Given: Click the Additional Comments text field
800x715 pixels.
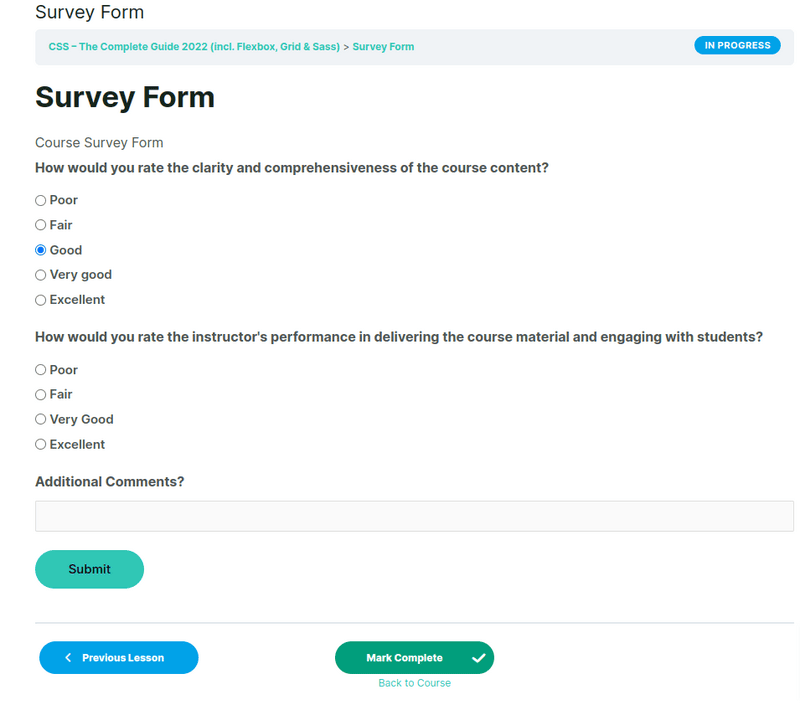Looking at the screenshot, I should [x=414, y=516].
